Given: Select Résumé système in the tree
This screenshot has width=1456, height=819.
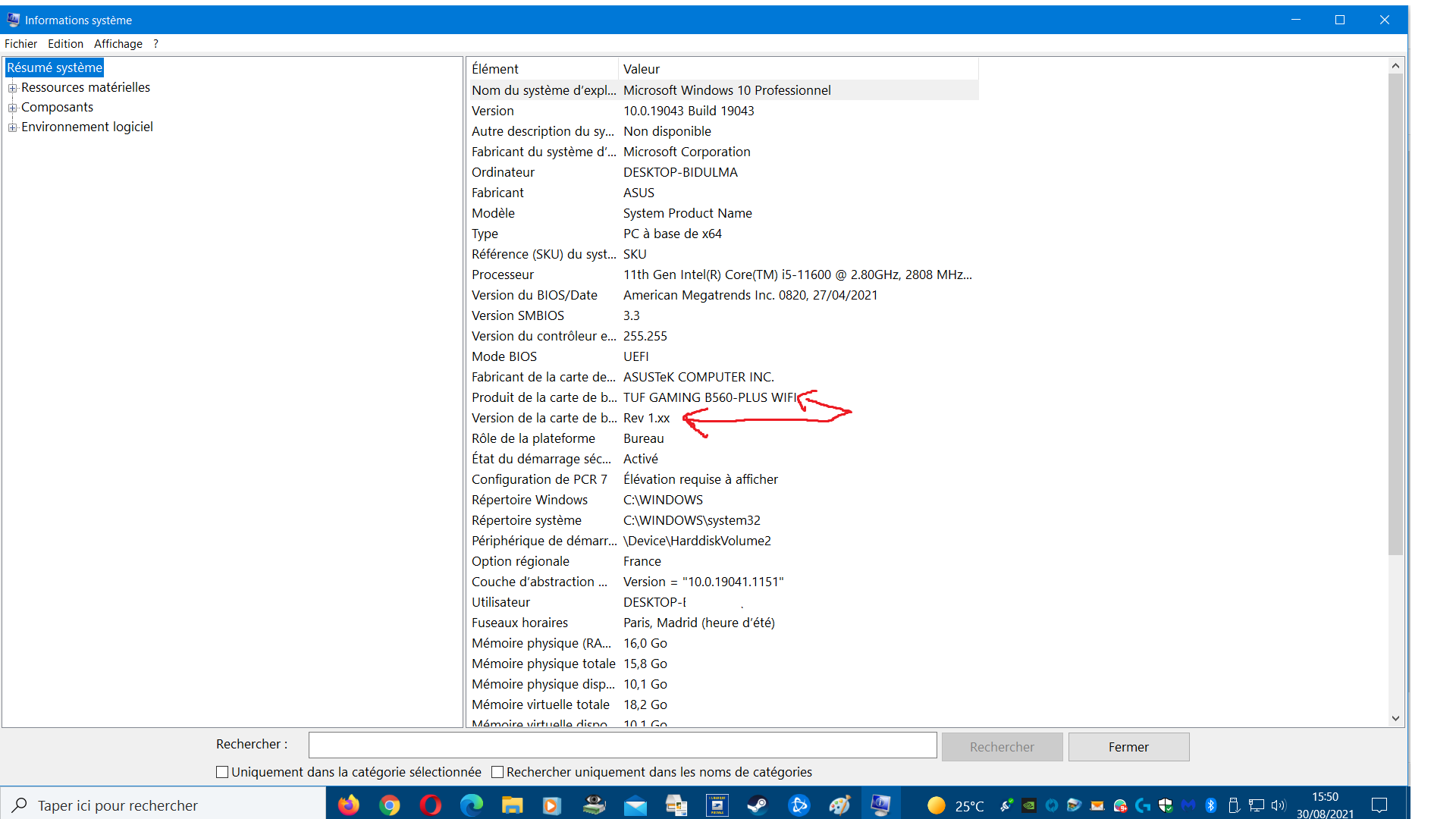Looking at the screenshot, I should (x=55, y=67).
